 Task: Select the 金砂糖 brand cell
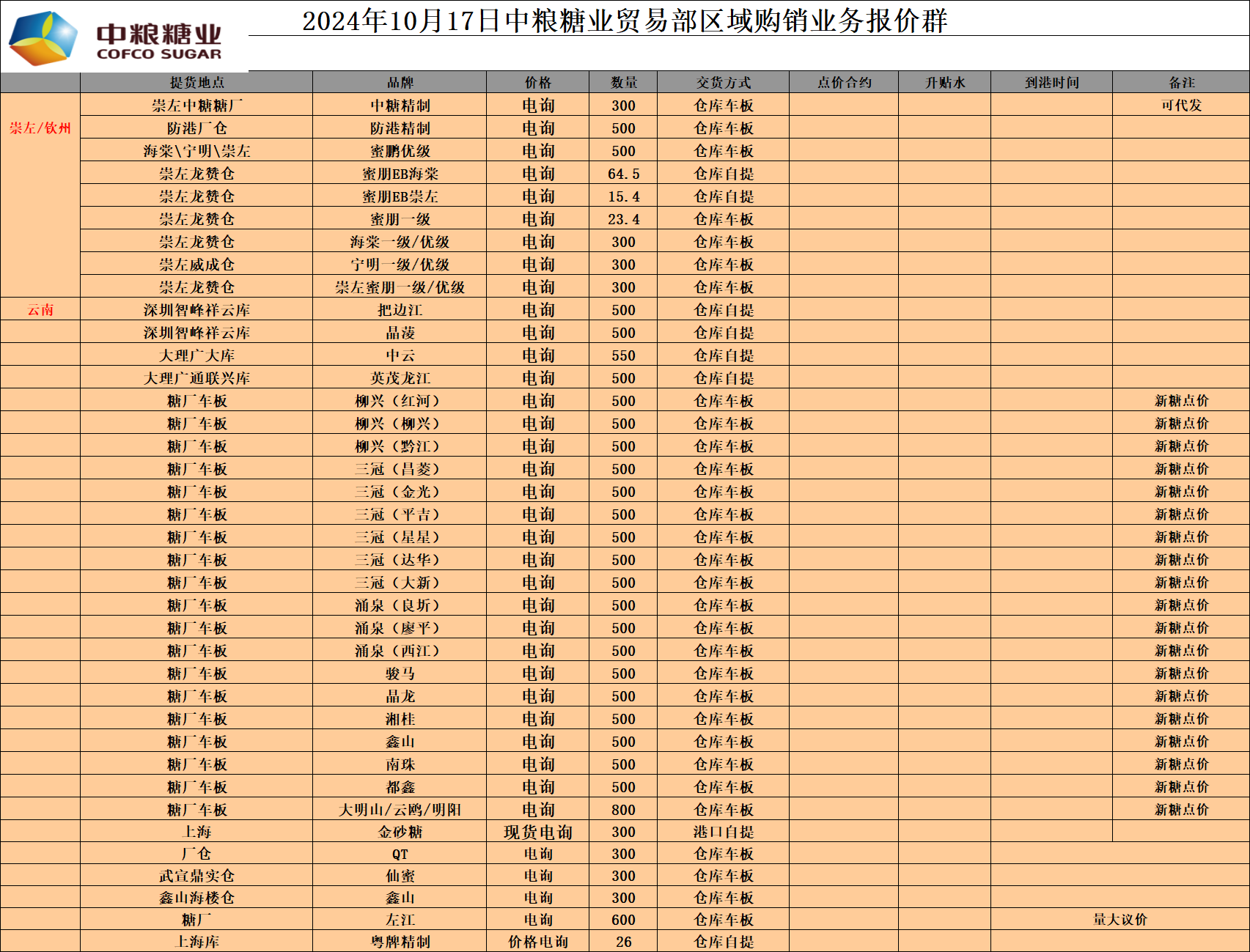pyautogui.click(x=400, y=832)
